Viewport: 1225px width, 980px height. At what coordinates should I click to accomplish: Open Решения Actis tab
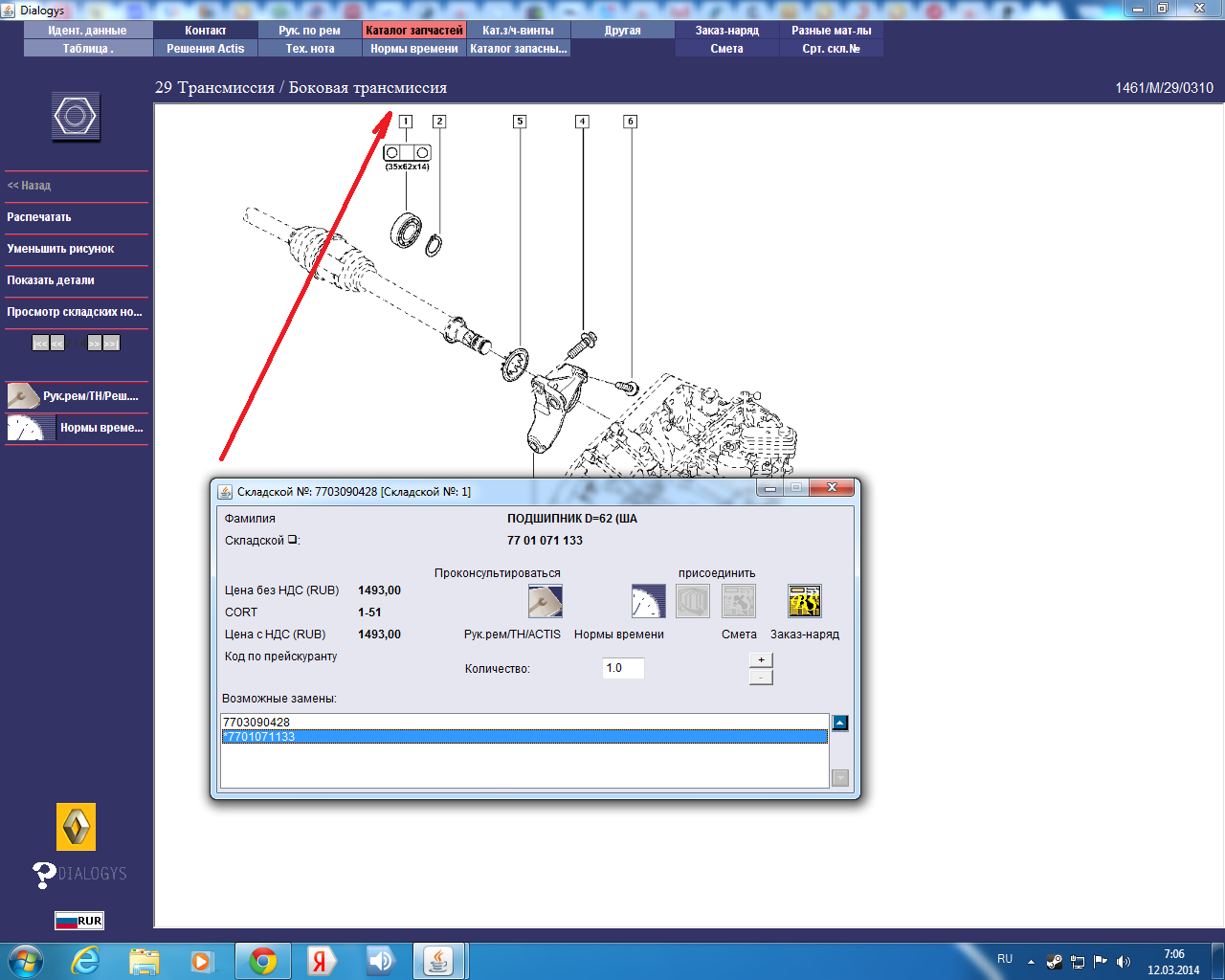point(206,49)
